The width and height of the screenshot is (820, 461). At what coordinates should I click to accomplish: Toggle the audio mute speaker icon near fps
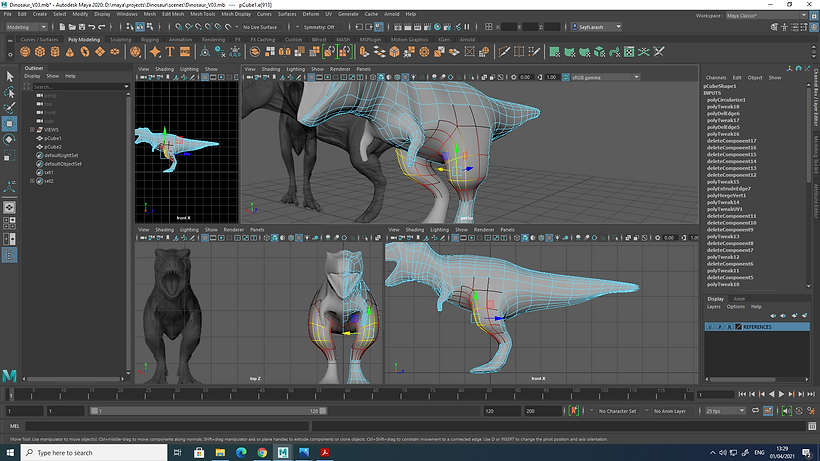coord(787,411)
